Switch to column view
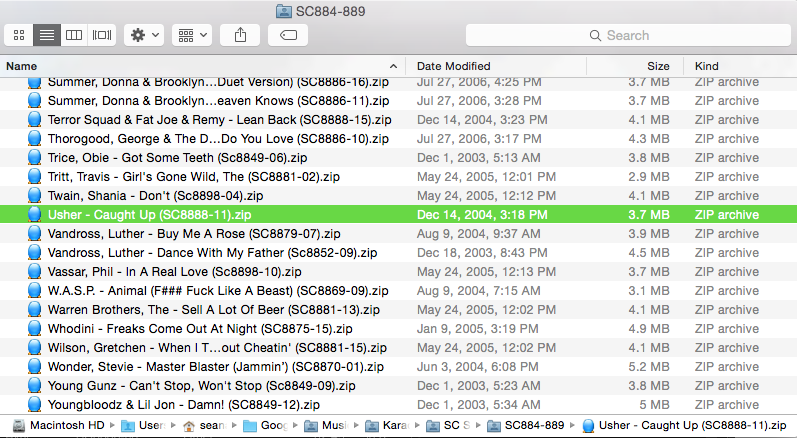 (x=74, y=35)
